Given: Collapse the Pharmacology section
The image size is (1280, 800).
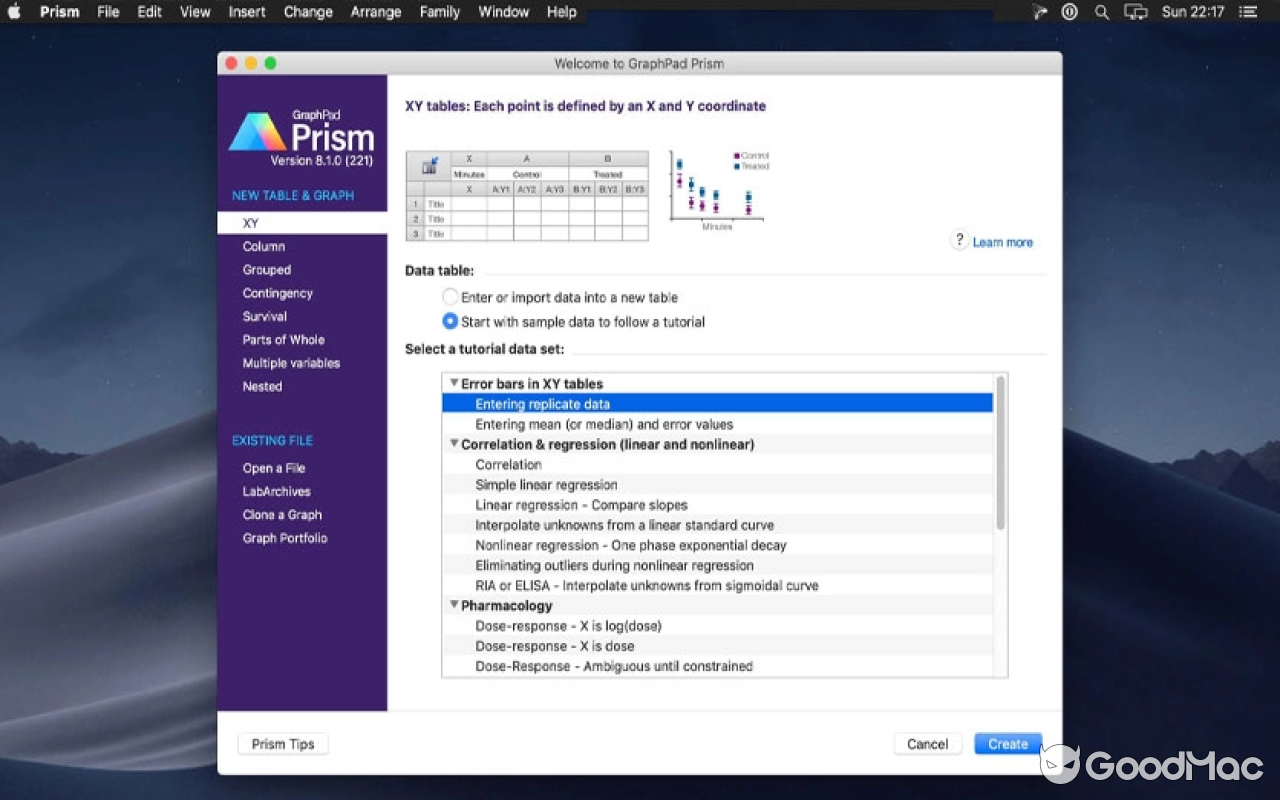Looking at the screenshot, I should [454, 605].
